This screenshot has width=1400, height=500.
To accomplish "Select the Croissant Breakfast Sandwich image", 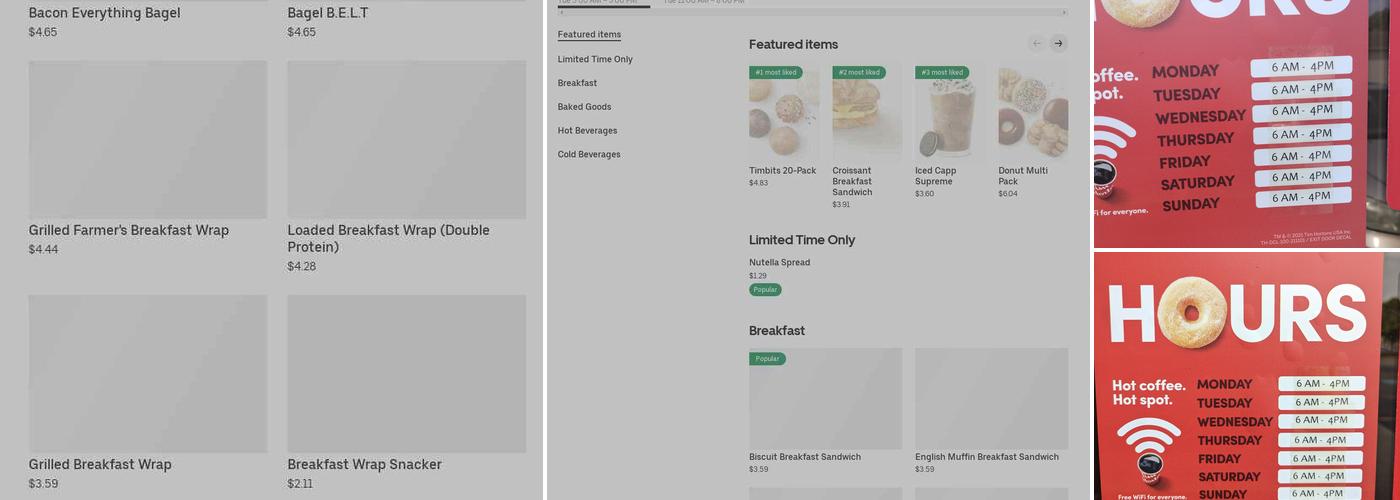I will click(867, 113).
